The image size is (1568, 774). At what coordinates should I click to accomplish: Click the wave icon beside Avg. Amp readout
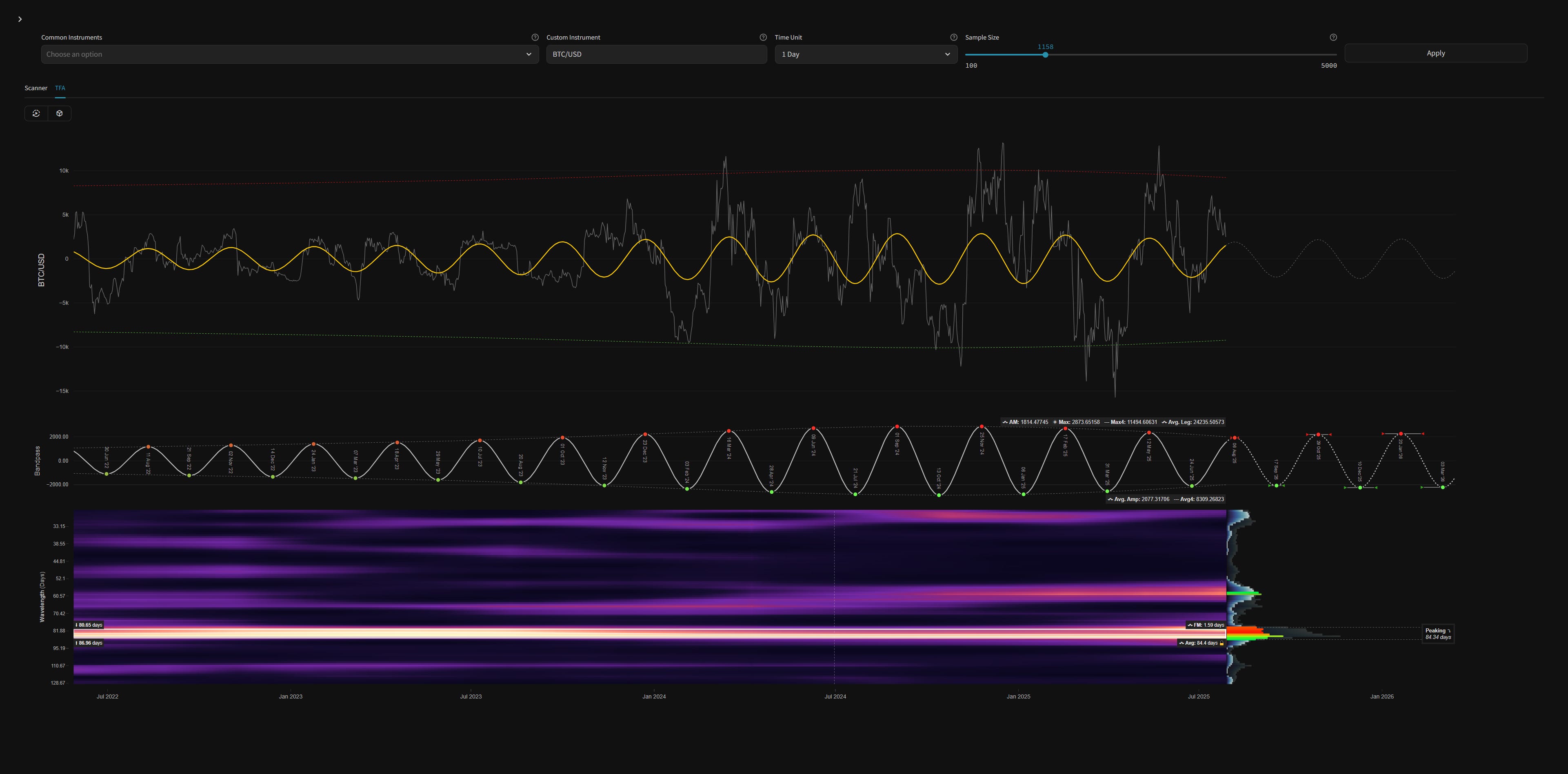[1111, 499]
